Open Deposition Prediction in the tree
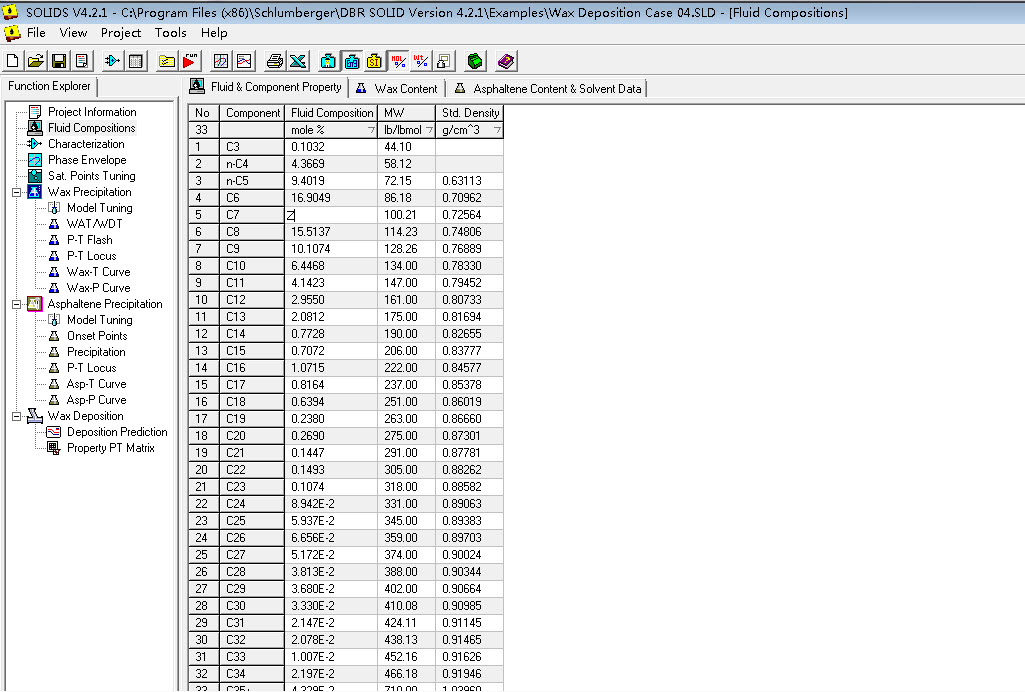 [x=117, y=432]
